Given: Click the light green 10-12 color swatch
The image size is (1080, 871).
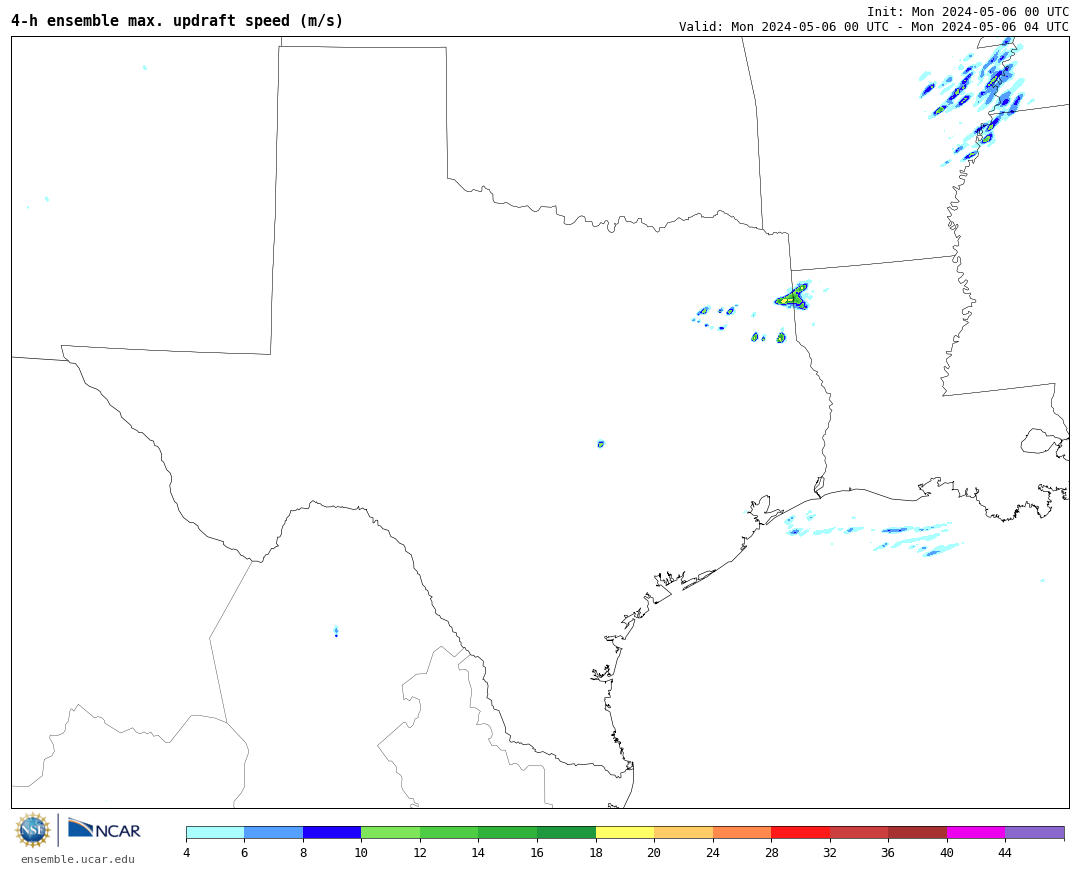Looking at the screenshot, I should click(x=391, y=832).
